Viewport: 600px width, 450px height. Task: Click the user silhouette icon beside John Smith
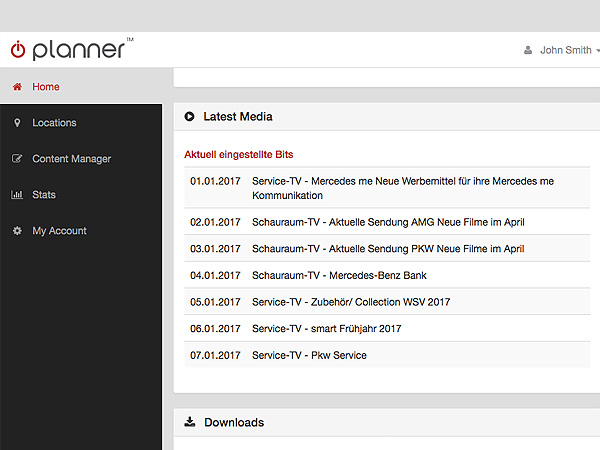528,50
